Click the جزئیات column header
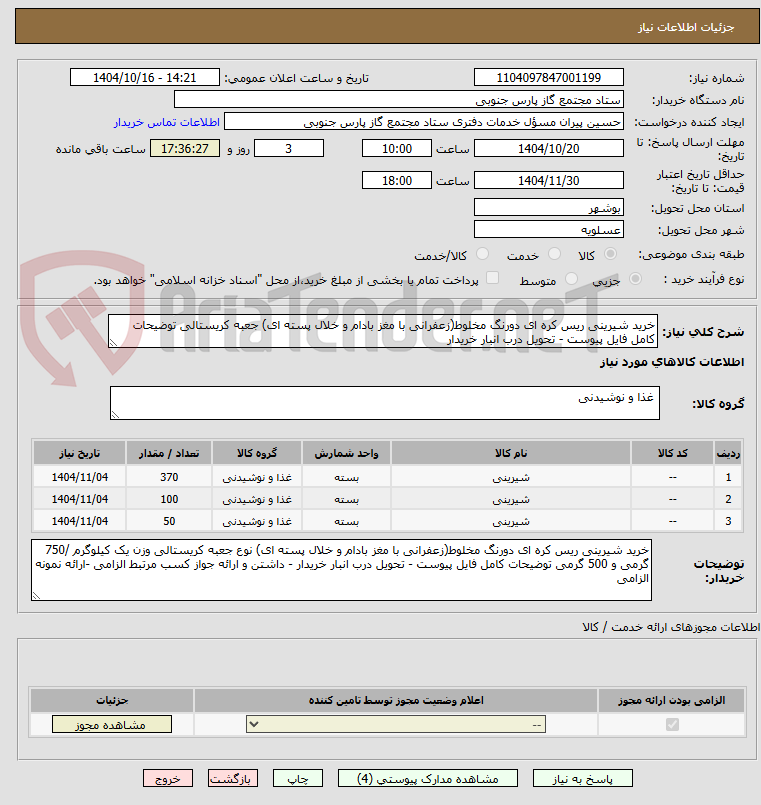The height and width of the screenshot is (805, 761). tap(112, 700)
